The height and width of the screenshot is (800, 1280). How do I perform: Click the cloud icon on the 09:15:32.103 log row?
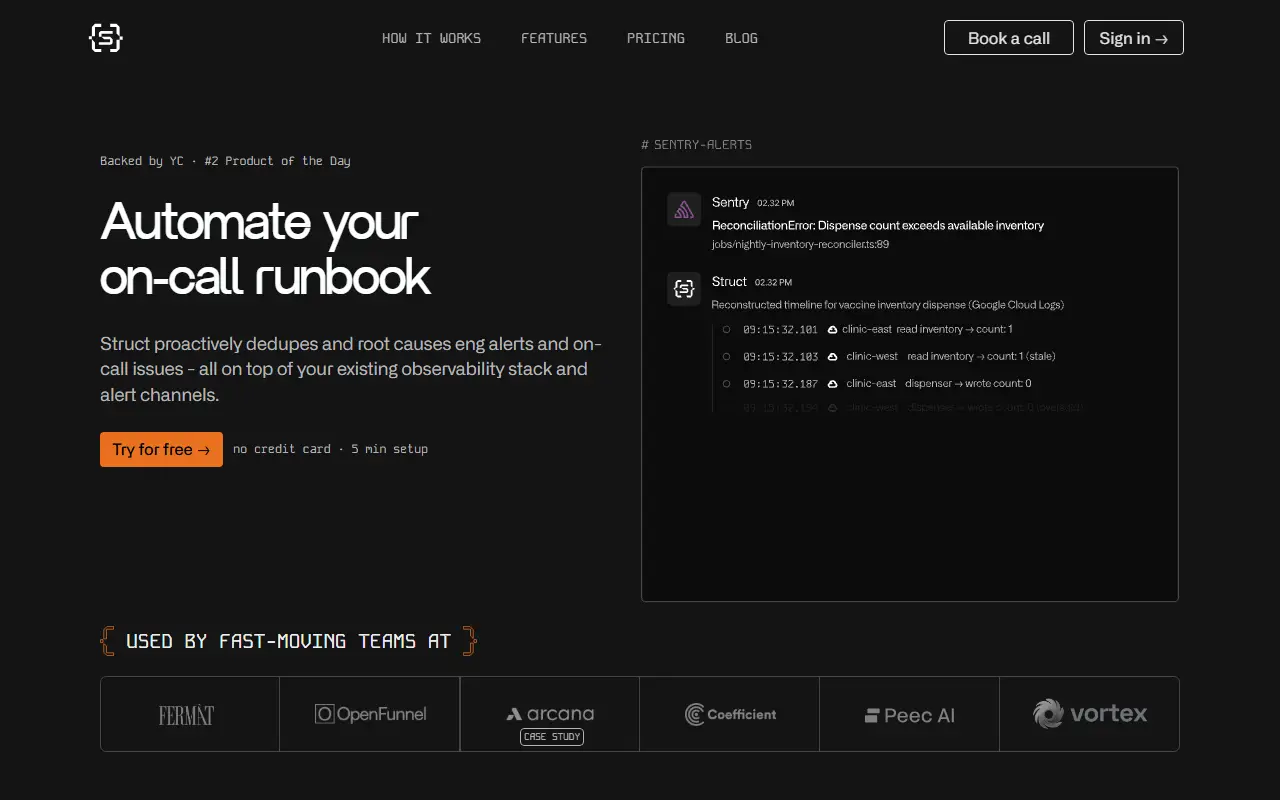coord(832,356)
